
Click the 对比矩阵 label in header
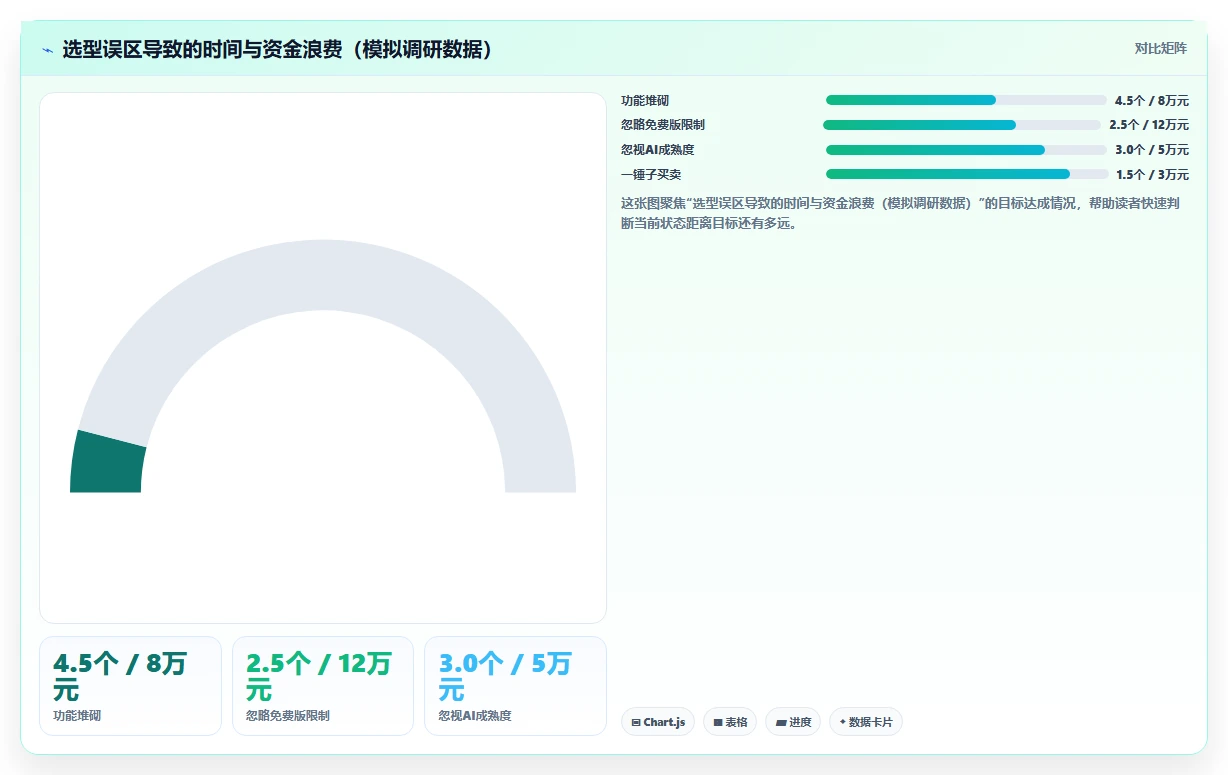1160,48
